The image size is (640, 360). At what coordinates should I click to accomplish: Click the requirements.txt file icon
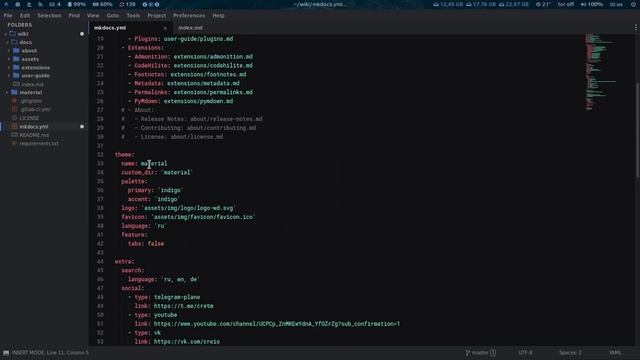[x=15, y=144]
